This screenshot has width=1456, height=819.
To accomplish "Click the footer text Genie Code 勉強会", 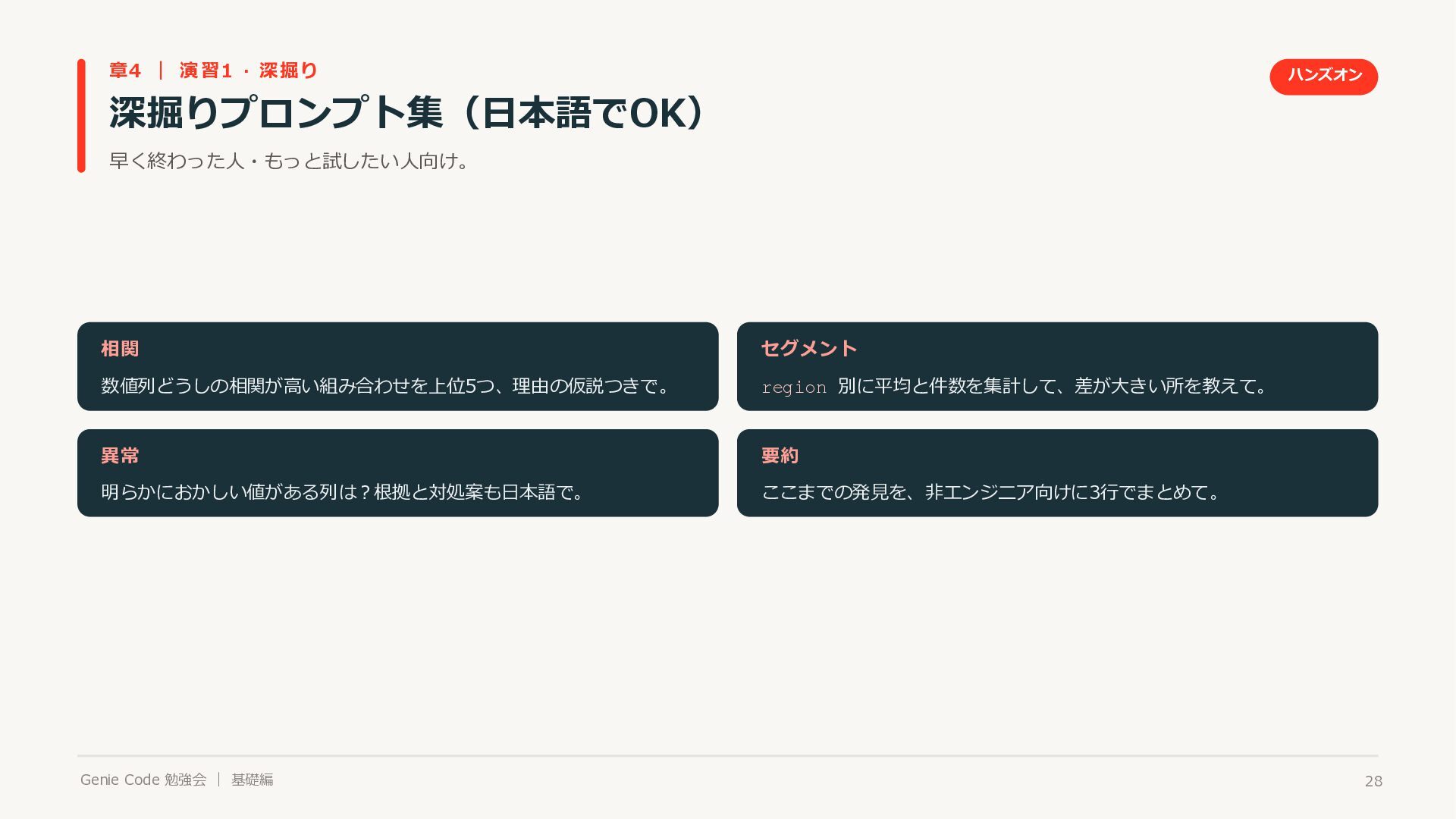I will [x=143, y=780].
